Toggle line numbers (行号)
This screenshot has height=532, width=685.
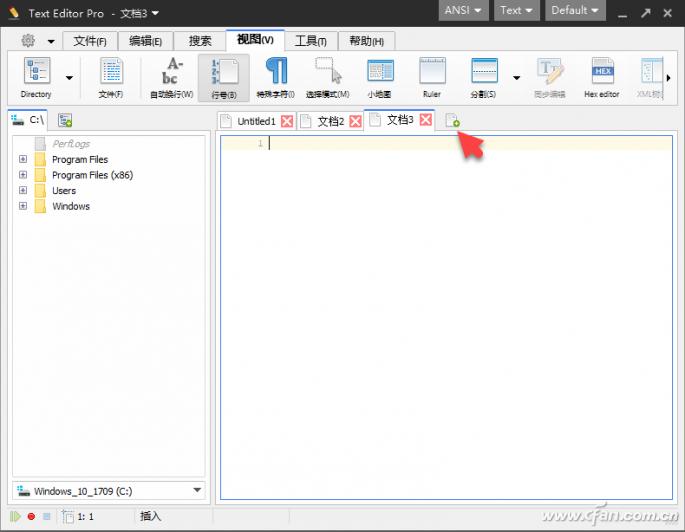point(223,76)
